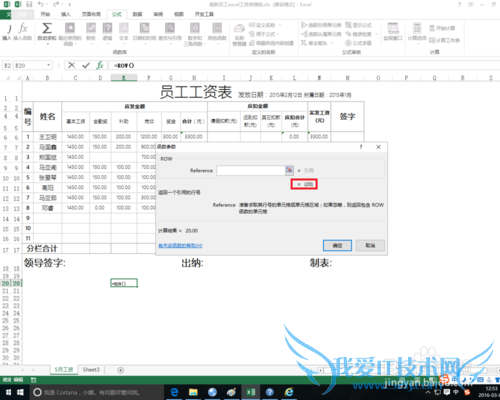
Task: Click the Redo arrow icon
Action: [56, 4]
